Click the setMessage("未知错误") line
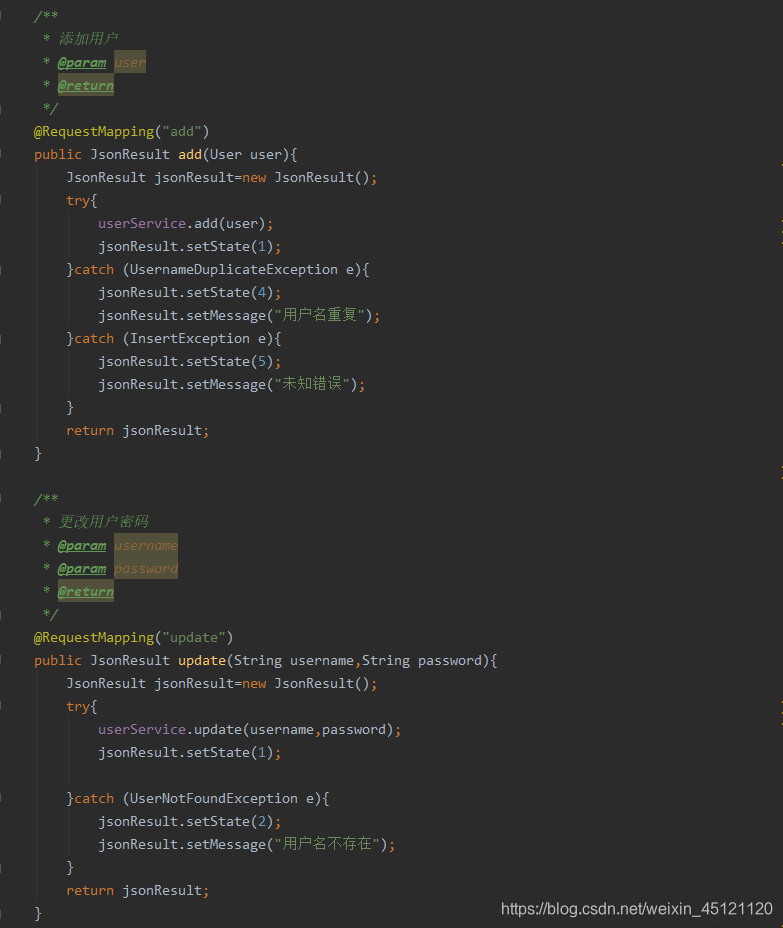 click(231, 384)
